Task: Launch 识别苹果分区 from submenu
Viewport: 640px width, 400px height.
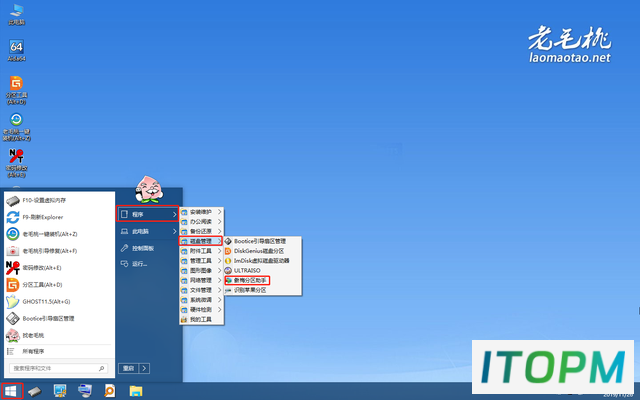Action: [262, 290]
